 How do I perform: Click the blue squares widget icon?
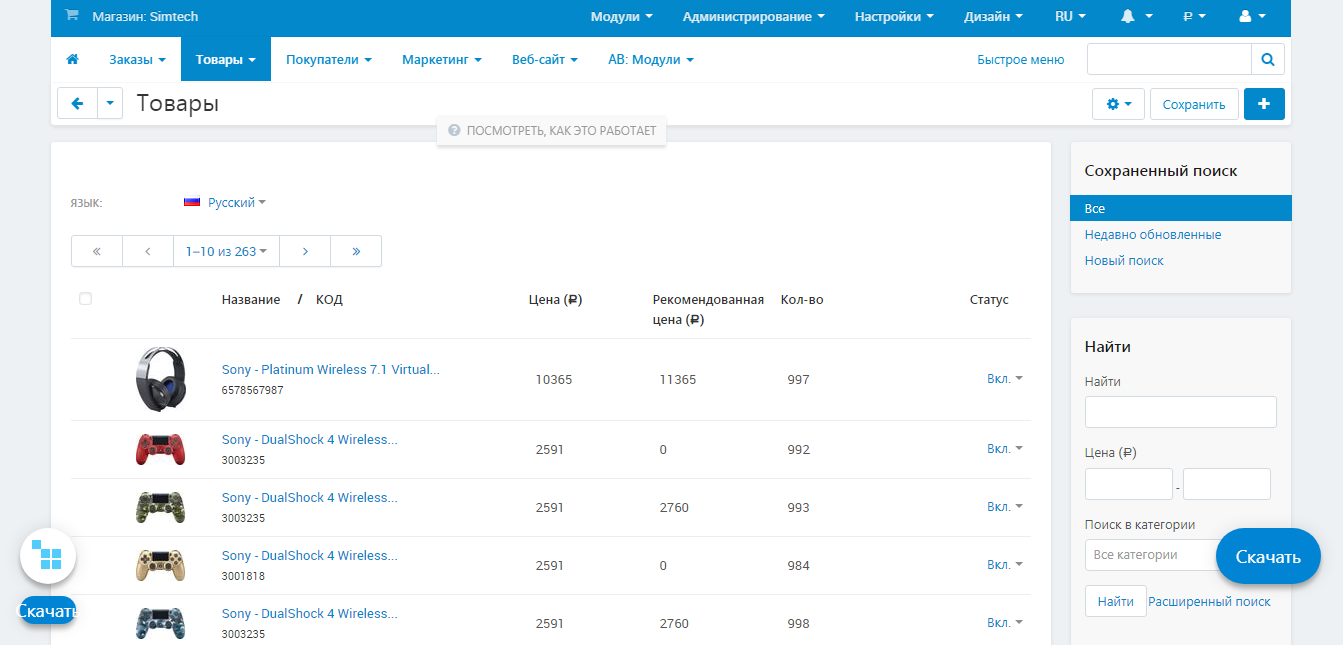point(48,555)
